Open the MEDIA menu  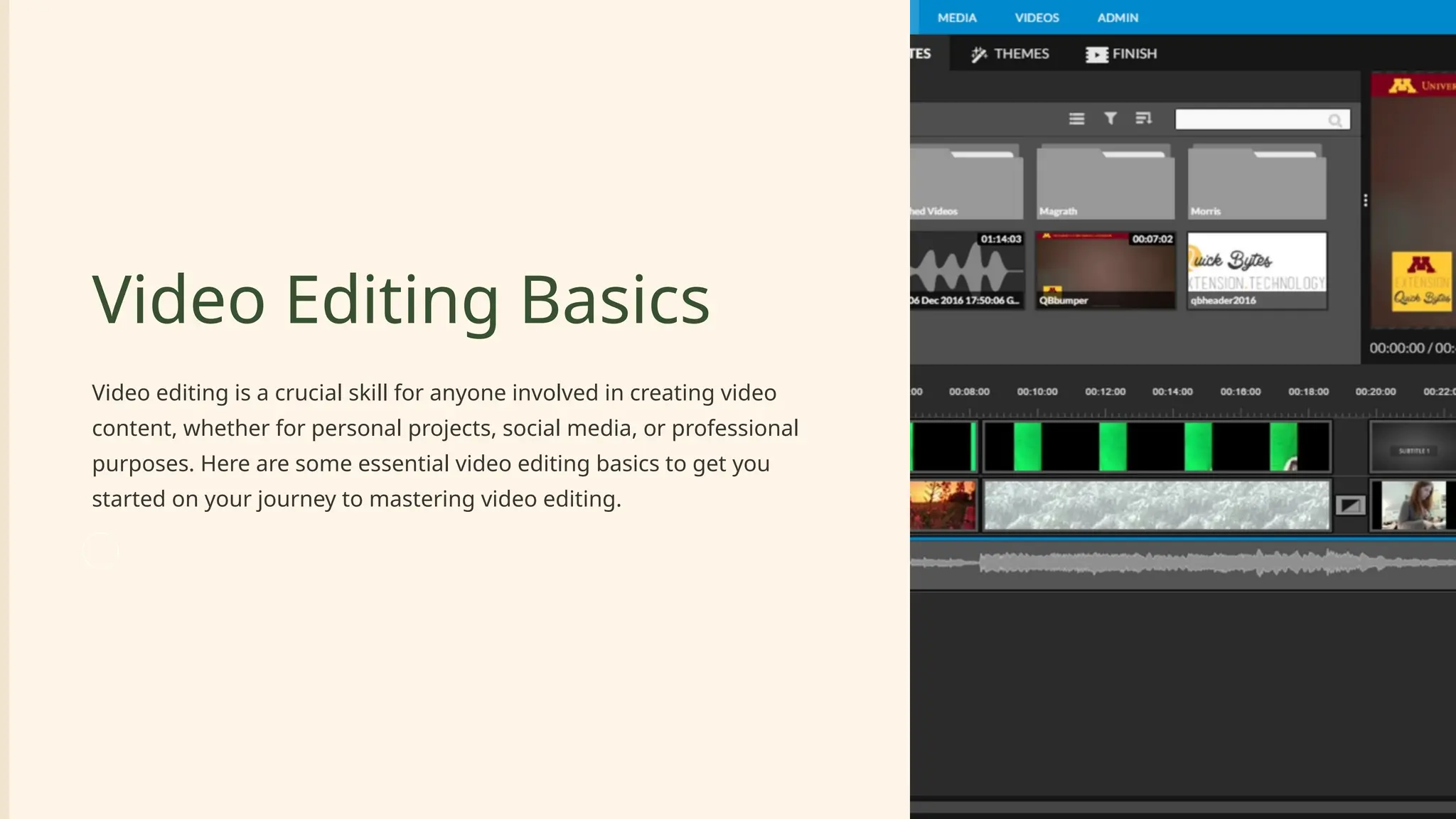click(x=956, y=18)
